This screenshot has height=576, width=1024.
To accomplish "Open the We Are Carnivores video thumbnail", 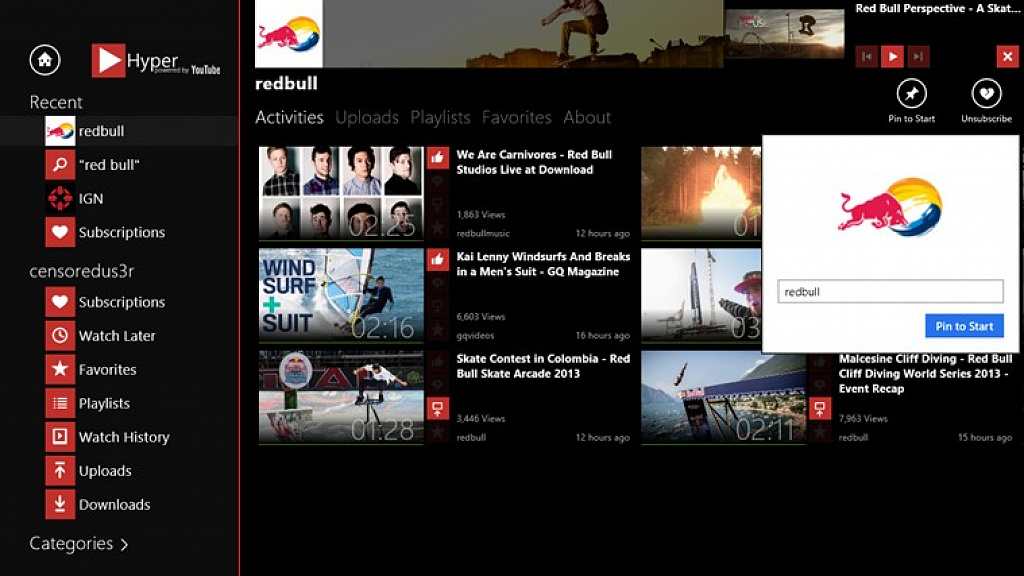I will 341,193.
